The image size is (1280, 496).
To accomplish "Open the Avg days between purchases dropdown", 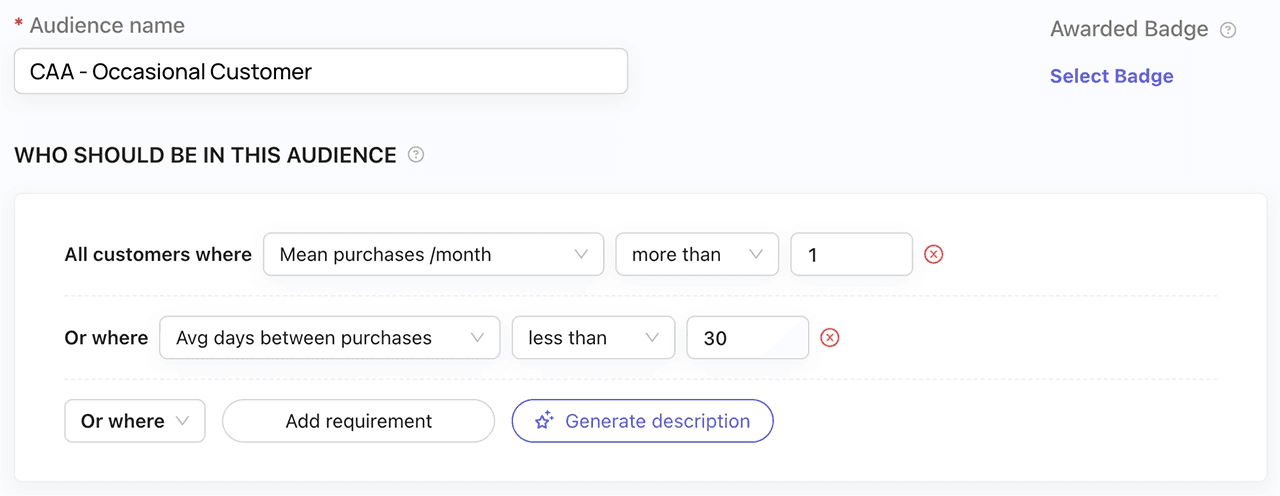I will (329, 338).
